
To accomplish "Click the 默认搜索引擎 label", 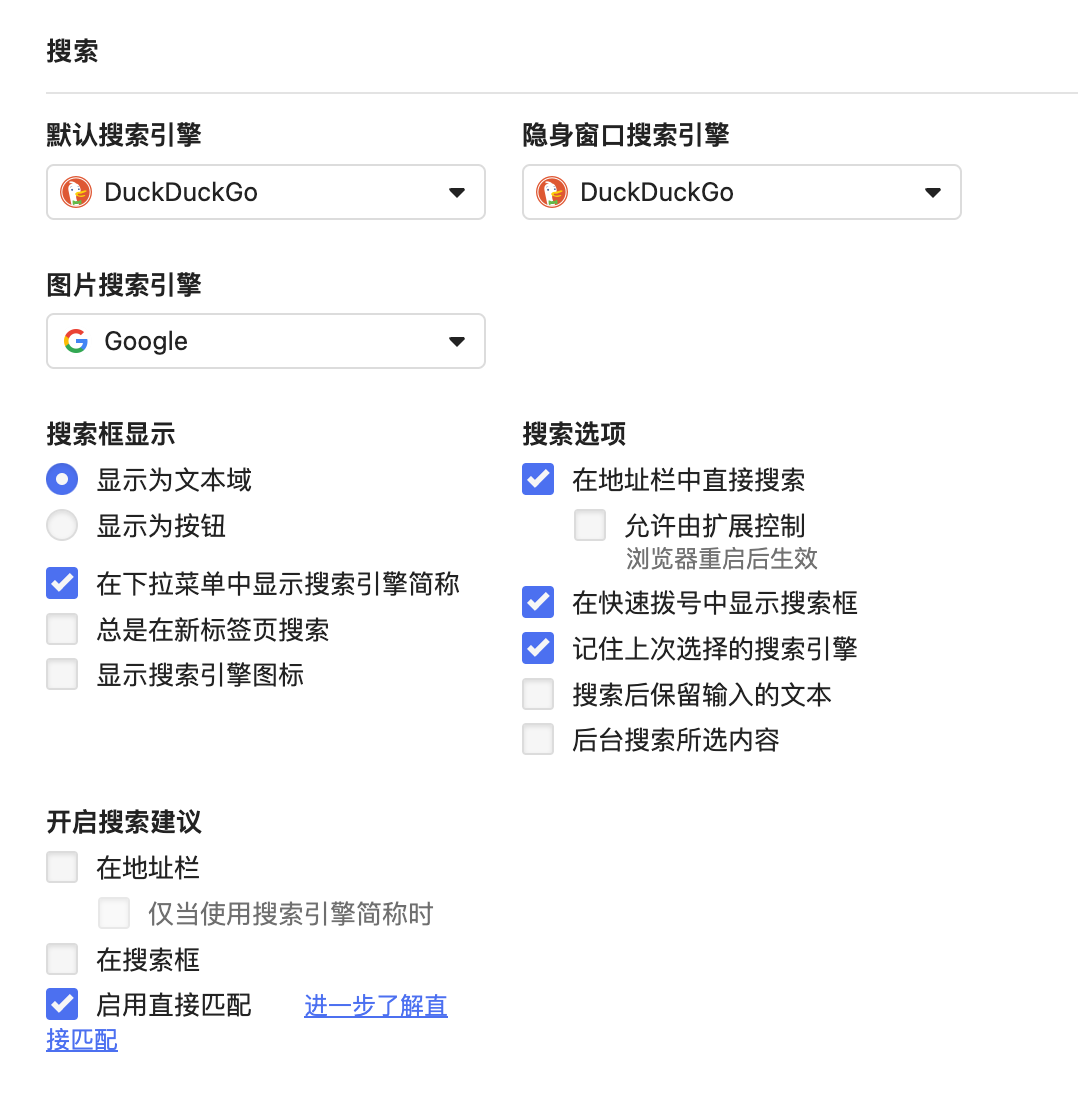I will (x=124, y=135).
